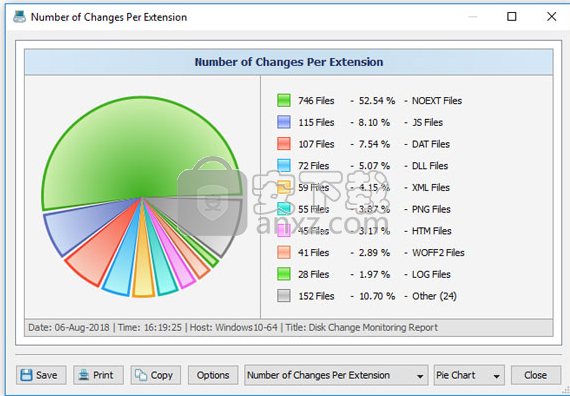This screenshot has height=396, width=570.
Task: Click 'XML Files' legend label
Action: pos(431,188)
